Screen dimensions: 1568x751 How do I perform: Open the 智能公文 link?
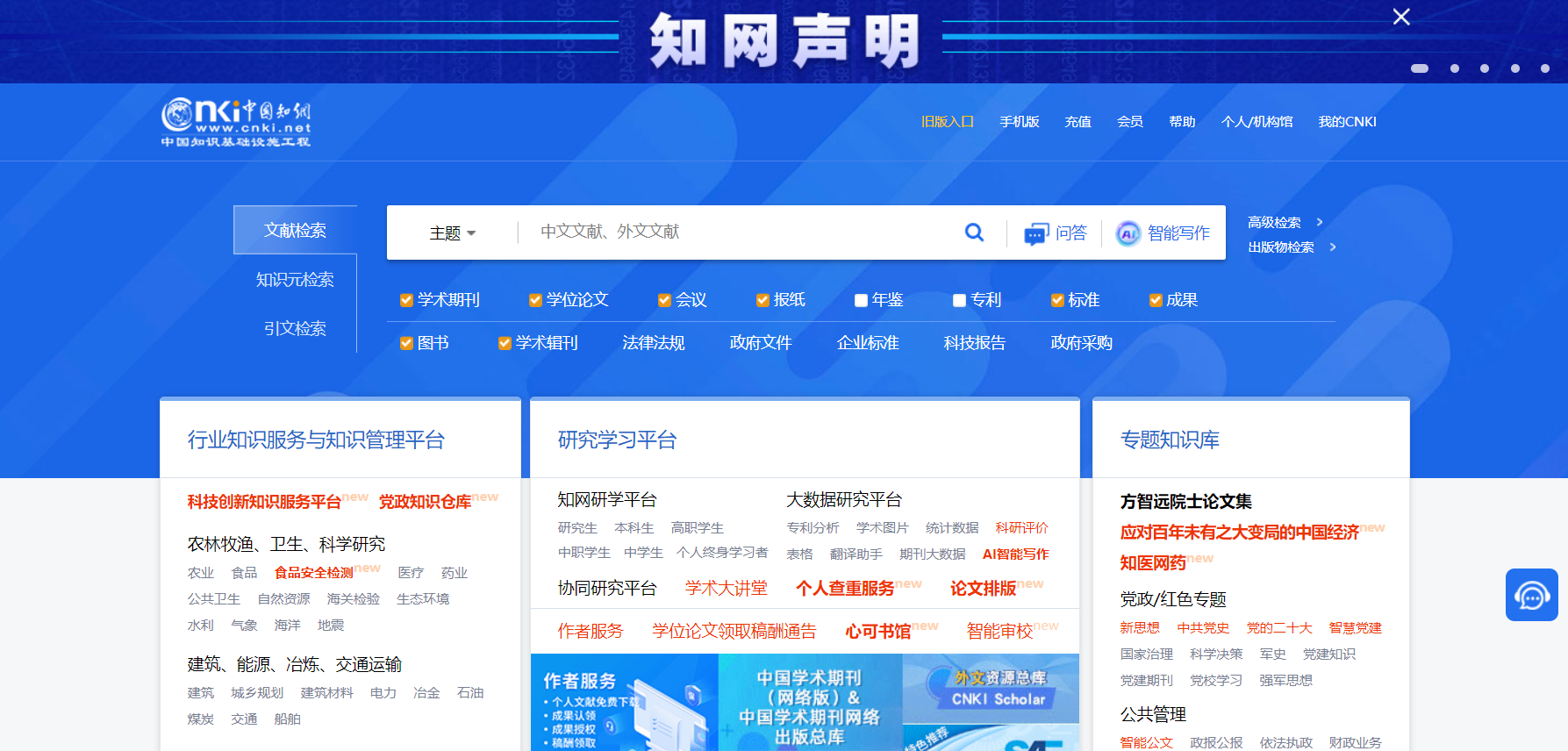[1147, 743]
